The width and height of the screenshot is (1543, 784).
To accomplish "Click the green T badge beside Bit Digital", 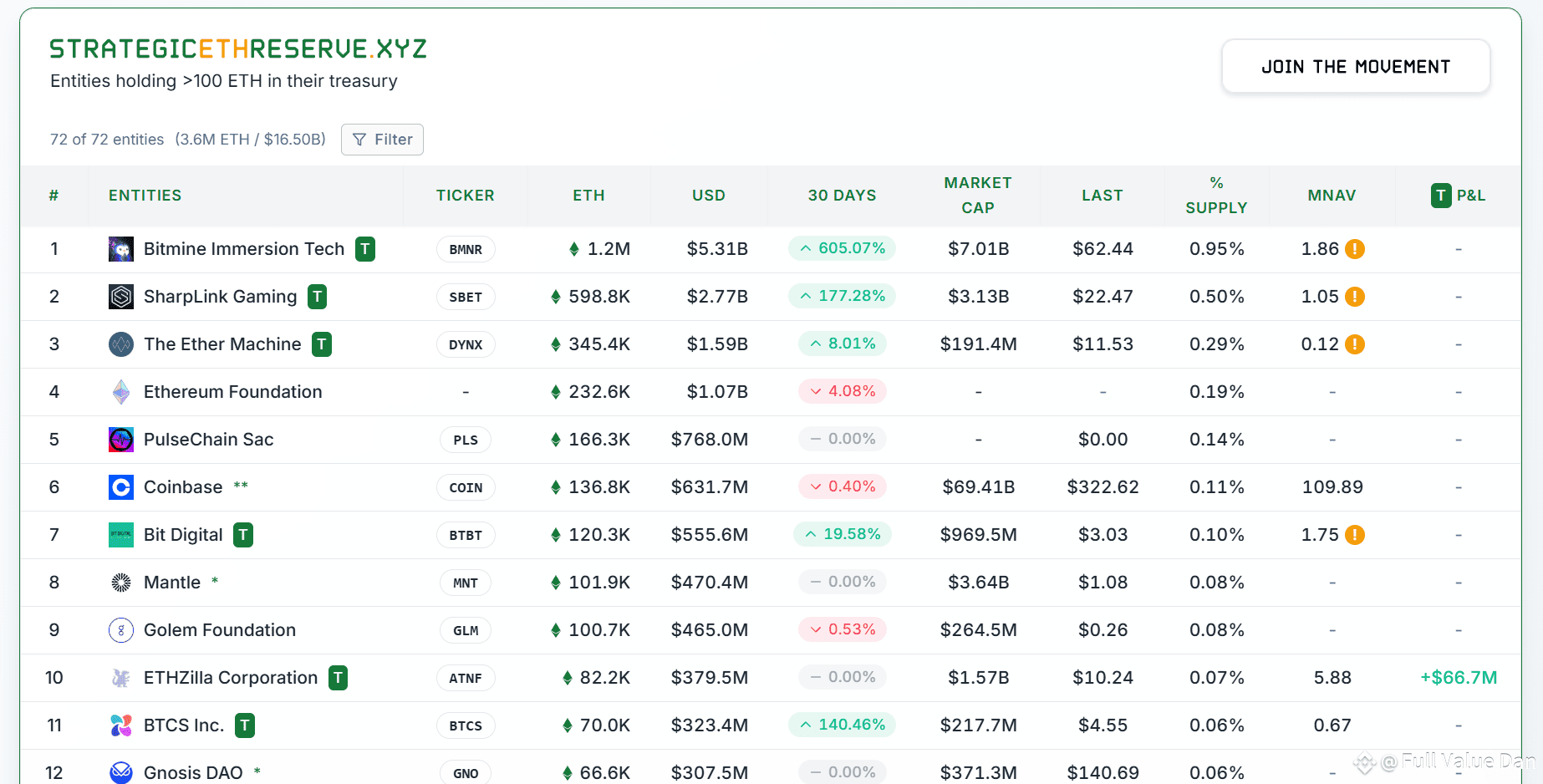I will [243, 535].
